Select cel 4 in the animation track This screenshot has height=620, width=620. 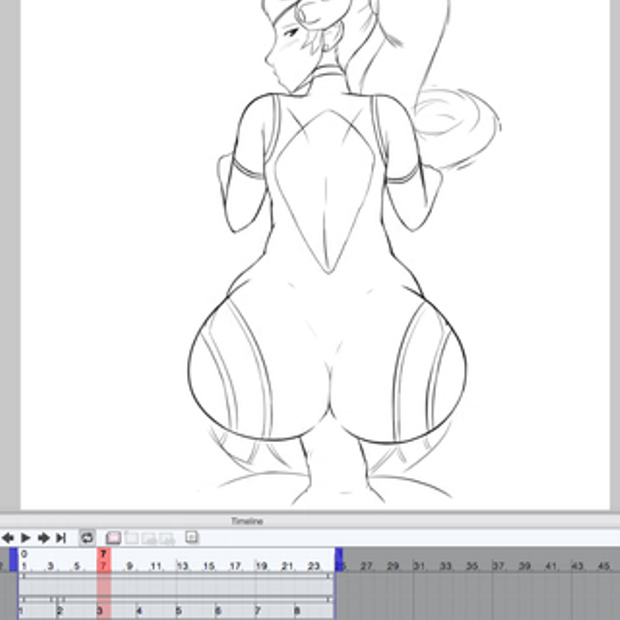(139, 611)
